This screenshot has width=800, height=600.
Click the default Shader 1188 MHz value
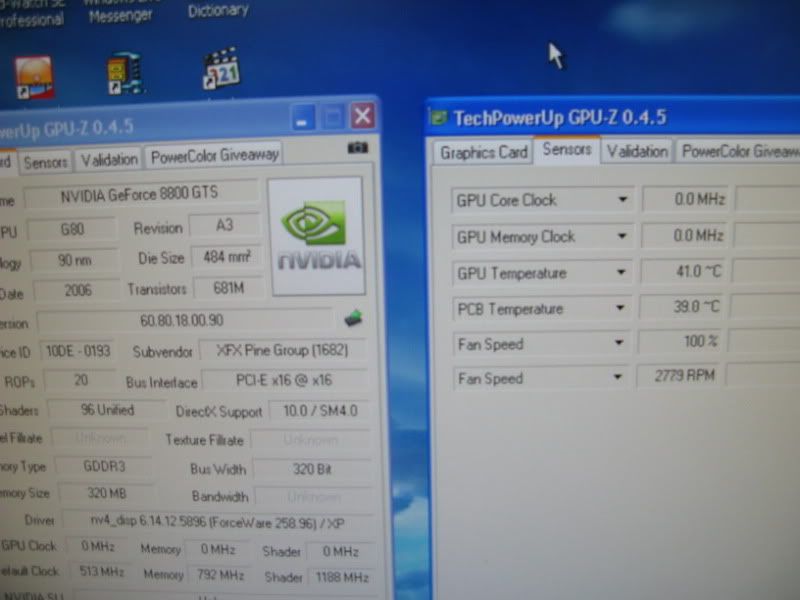341,577
